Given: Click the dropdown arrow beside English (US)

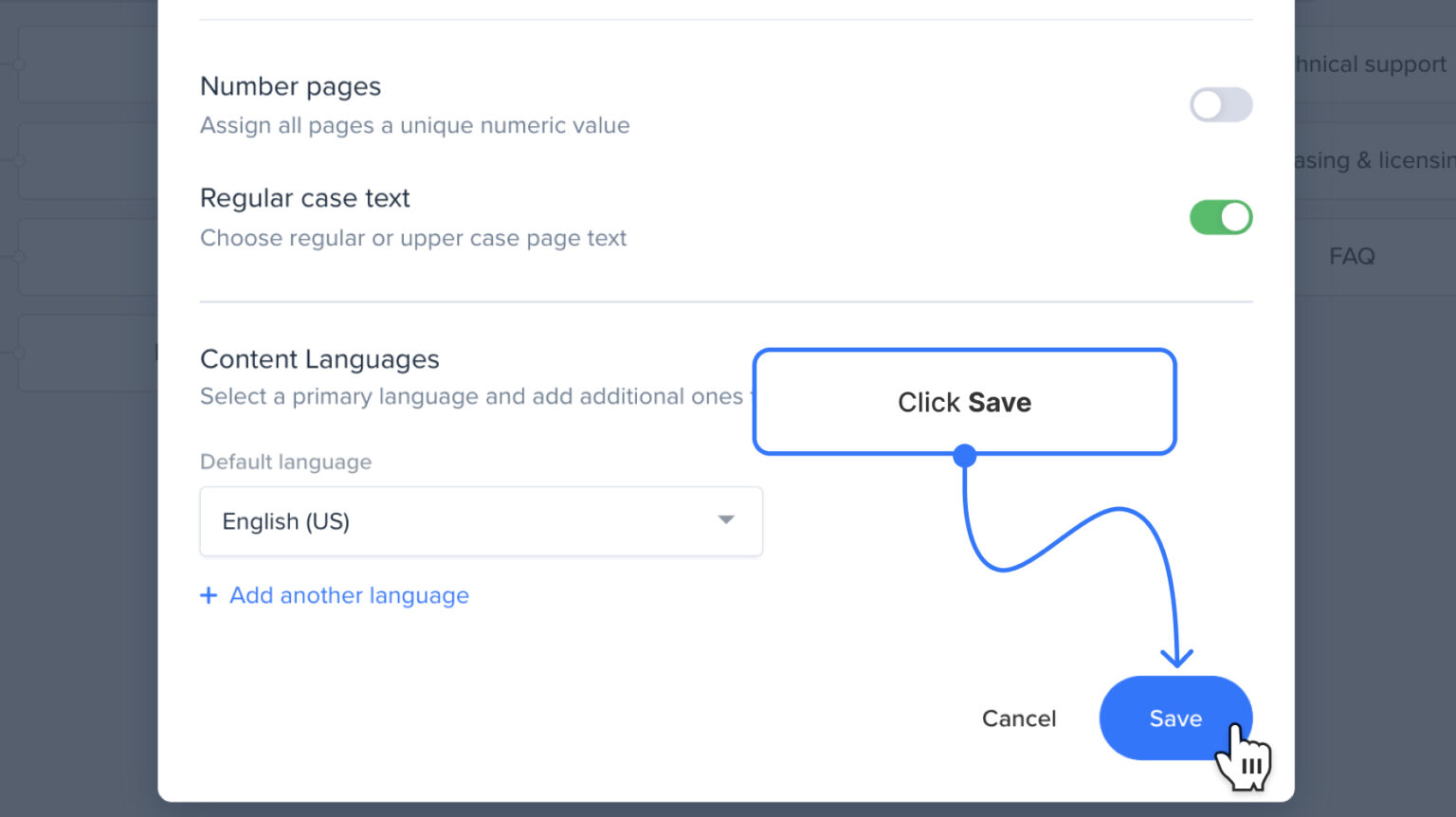Looking at the screenshot, I should pyautogui.click(x=726, y=520).
